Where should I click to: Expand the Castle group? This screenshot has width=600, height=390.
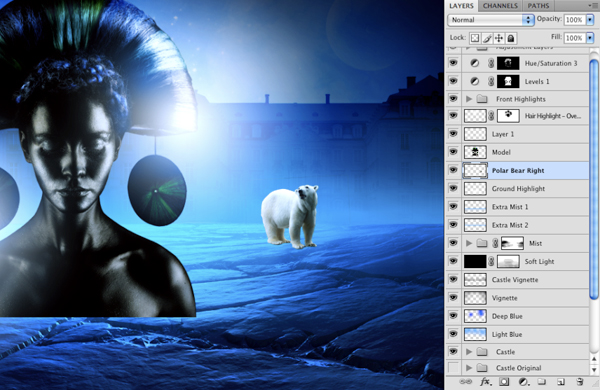click(x=469, y=352)
